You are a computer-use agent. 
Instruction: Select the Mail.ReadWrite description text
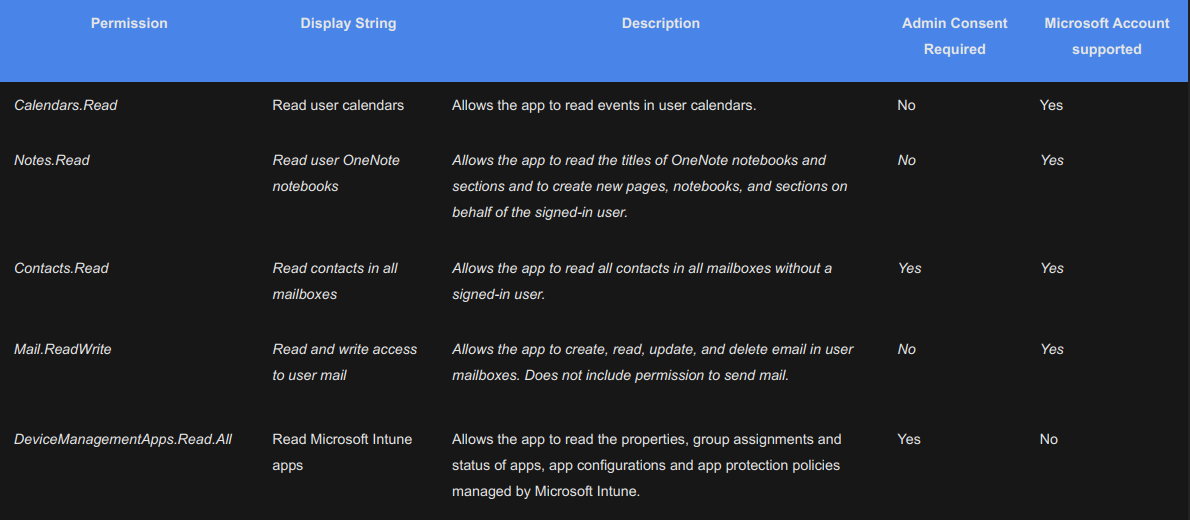652,362
